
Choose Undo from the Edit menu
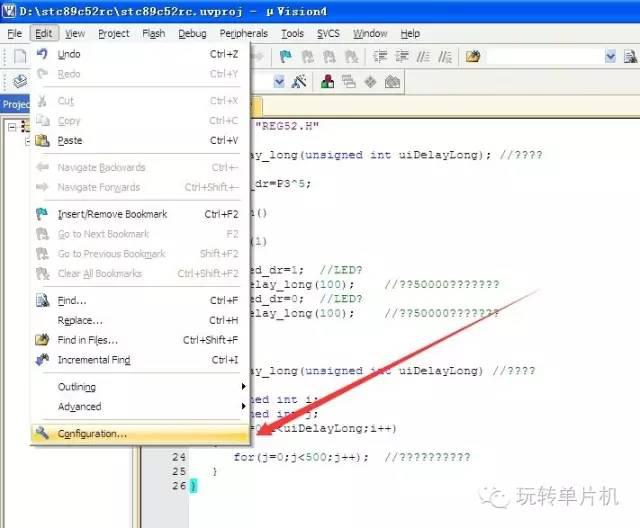pos(140,54)
